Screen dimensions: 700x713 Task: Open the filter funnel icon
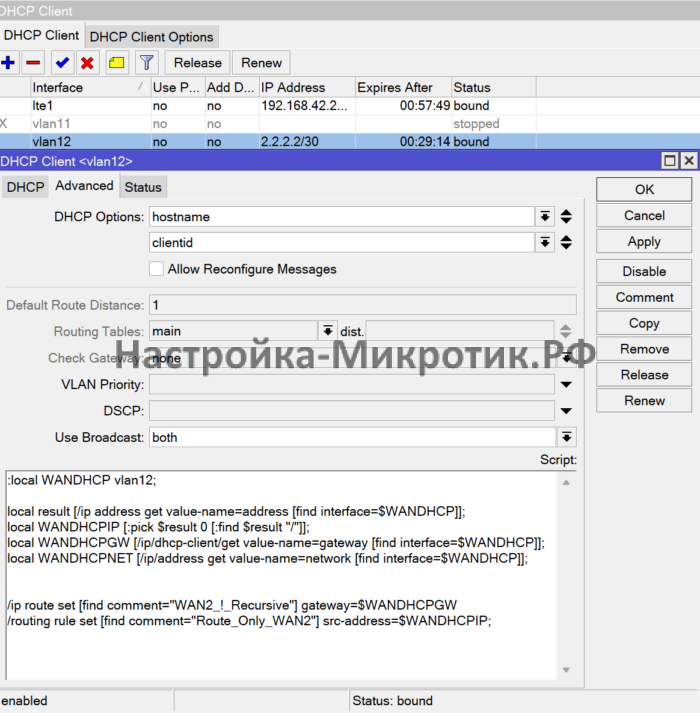[146, 63]
